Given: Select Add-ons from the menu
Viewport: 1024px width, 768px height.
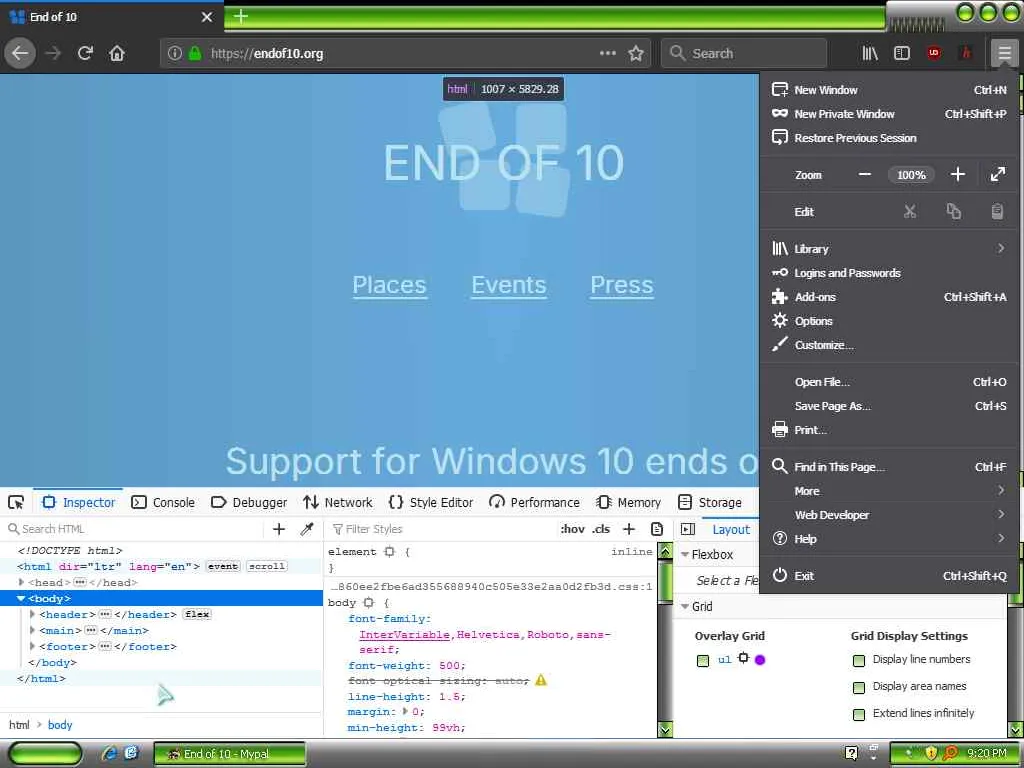Looking at the screenshot, I should point(889,296).
